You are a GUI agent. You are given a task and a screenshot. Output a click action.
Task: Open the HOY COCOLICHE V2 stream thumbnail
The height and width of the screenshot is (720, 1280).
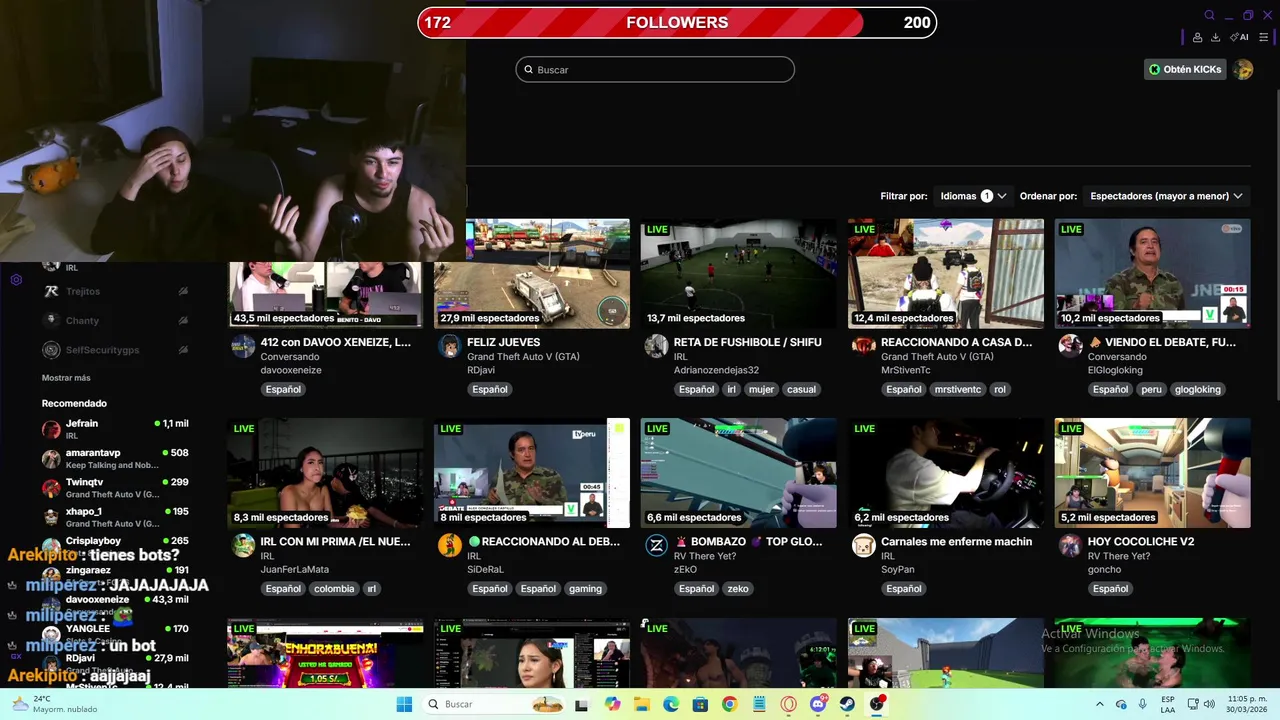(1152, 473)
